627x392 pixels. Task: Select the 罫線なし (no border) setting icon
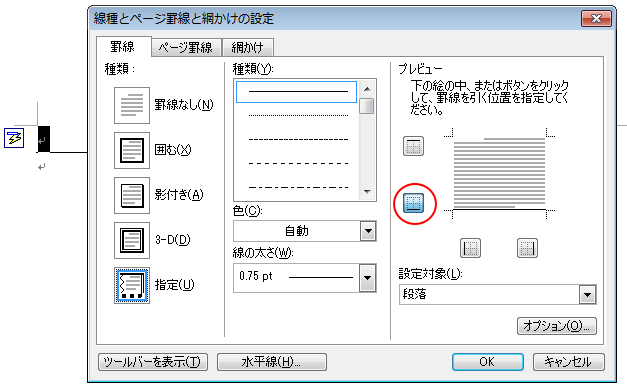click(132, 106)
